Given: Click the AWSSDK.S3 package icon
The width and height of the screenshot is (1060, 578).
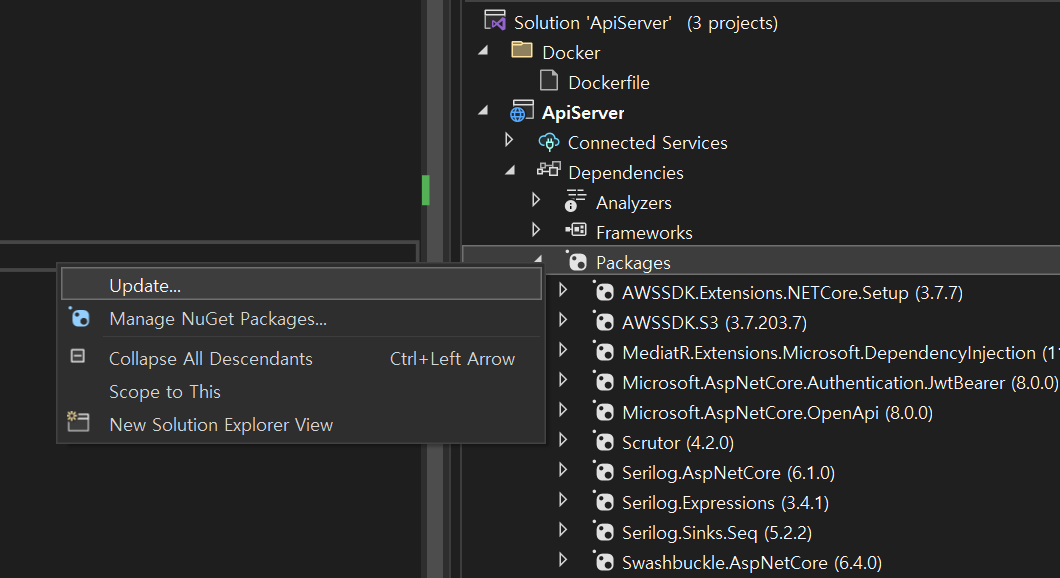Looking at the screenshot, I should pyautogui.click(x=603, y=321).
